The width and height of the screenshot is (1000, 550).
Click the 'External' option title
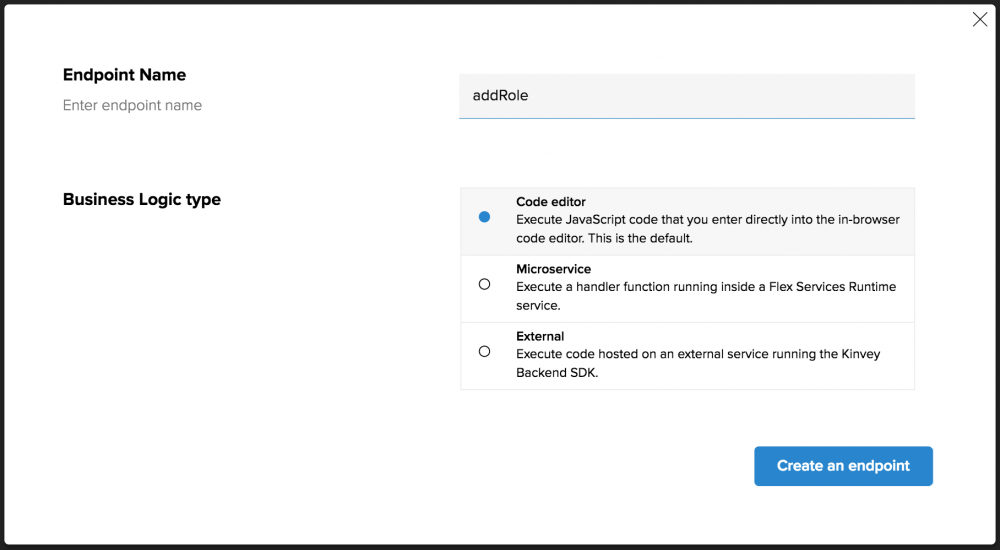(540, 336)
